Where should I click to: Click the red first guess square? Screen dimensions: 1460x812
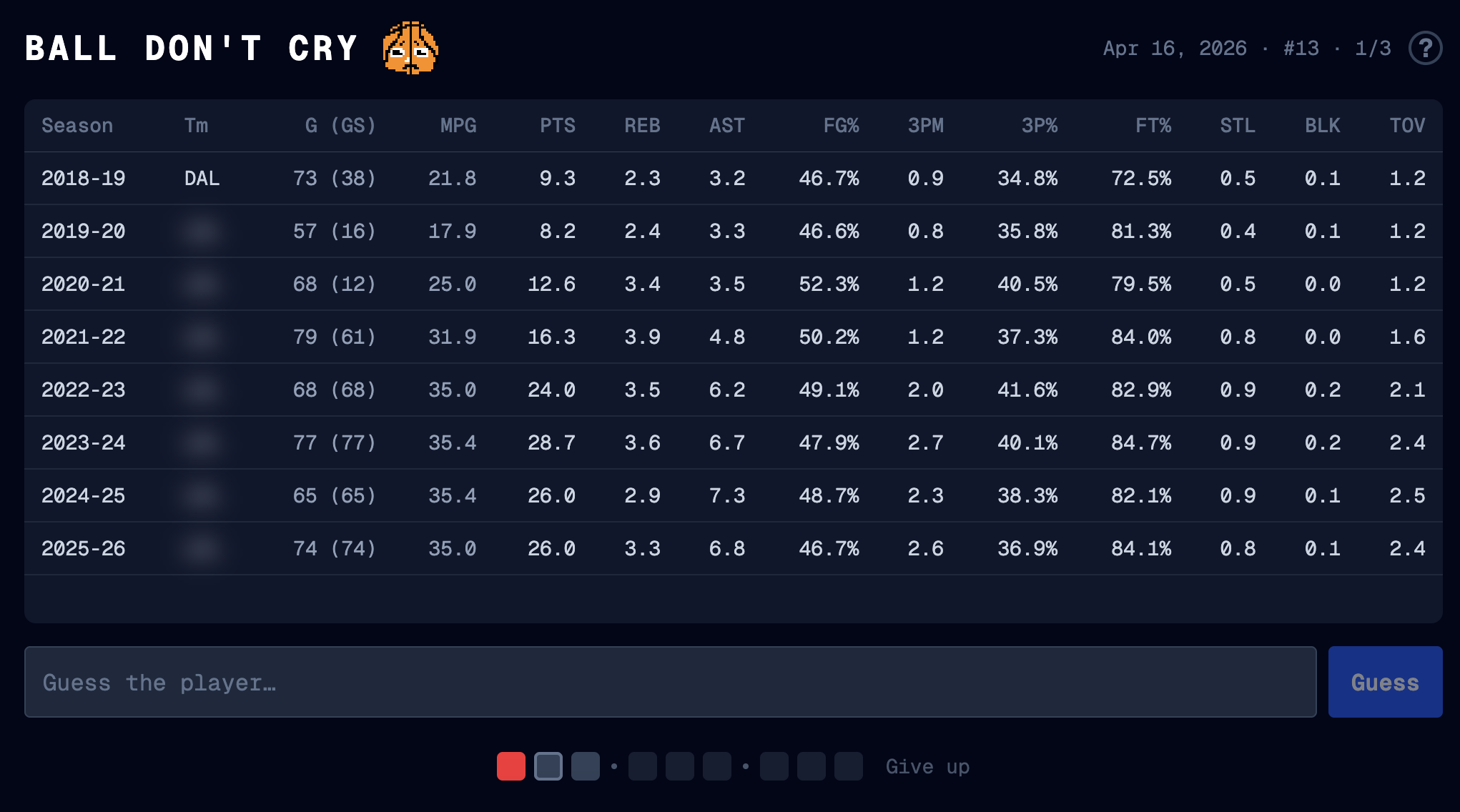coord(511,766)
